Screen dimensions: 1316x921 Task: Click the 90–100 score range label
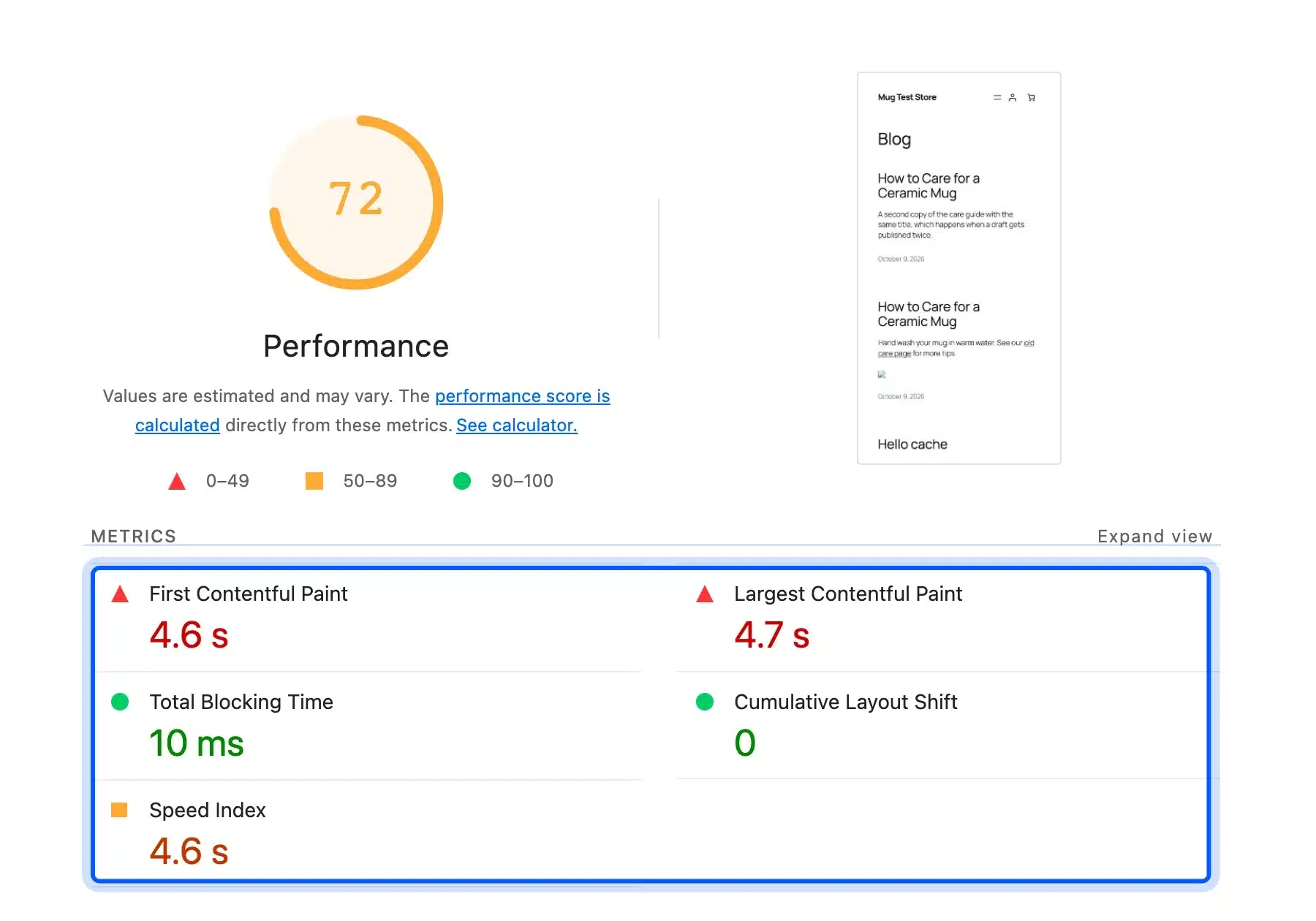pos(522,481)
